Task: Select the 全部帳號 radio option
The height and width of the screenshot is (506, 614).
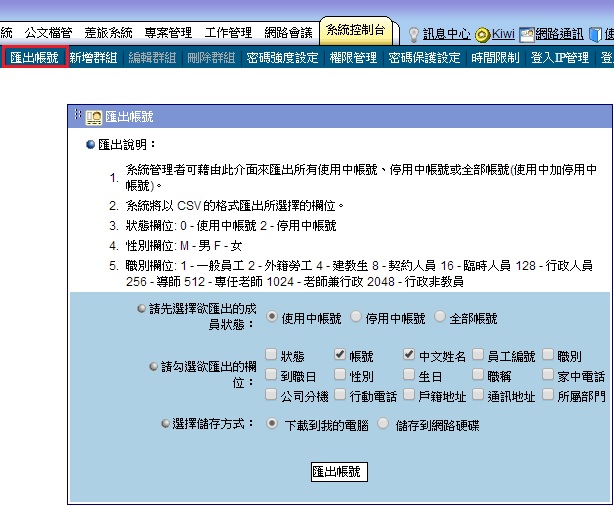Action: tap(440, 318)
